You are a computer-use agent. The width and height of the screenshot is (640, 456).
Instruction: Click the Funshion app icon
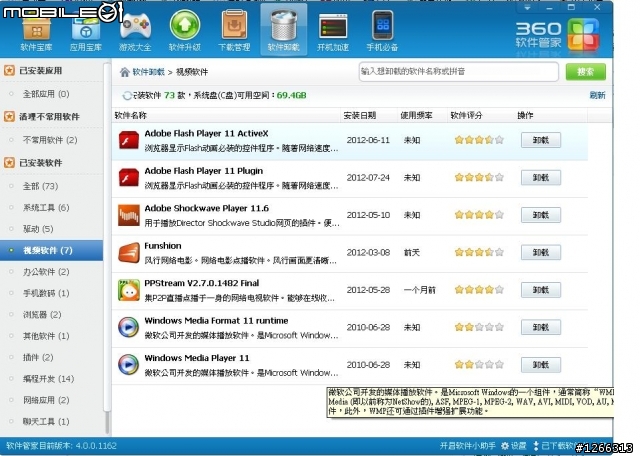point(129,252)
